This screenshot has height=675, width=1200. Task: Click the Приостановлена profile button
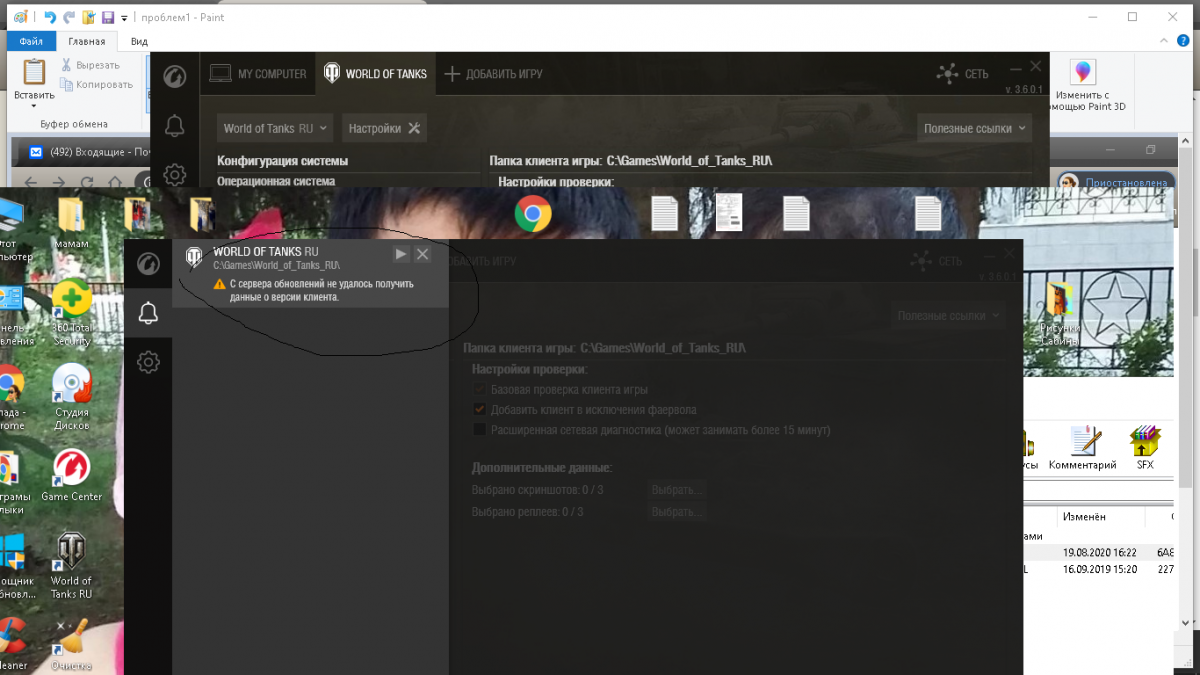pos(1114,183)
